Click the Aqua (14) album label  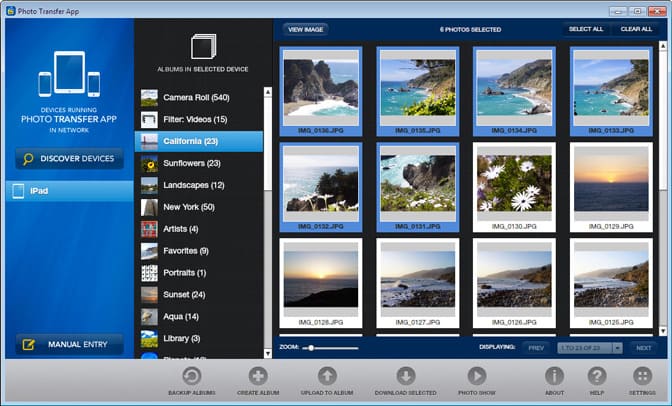pos(181,316)
